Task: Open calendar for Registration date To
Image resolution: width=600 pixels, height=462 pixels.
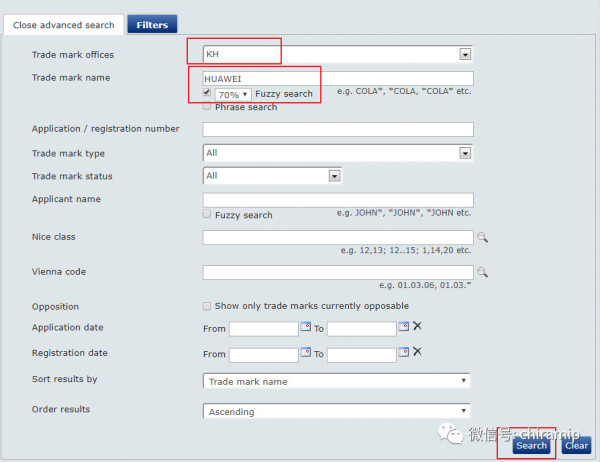Action: pyautogui.click(x=404, y=352)
